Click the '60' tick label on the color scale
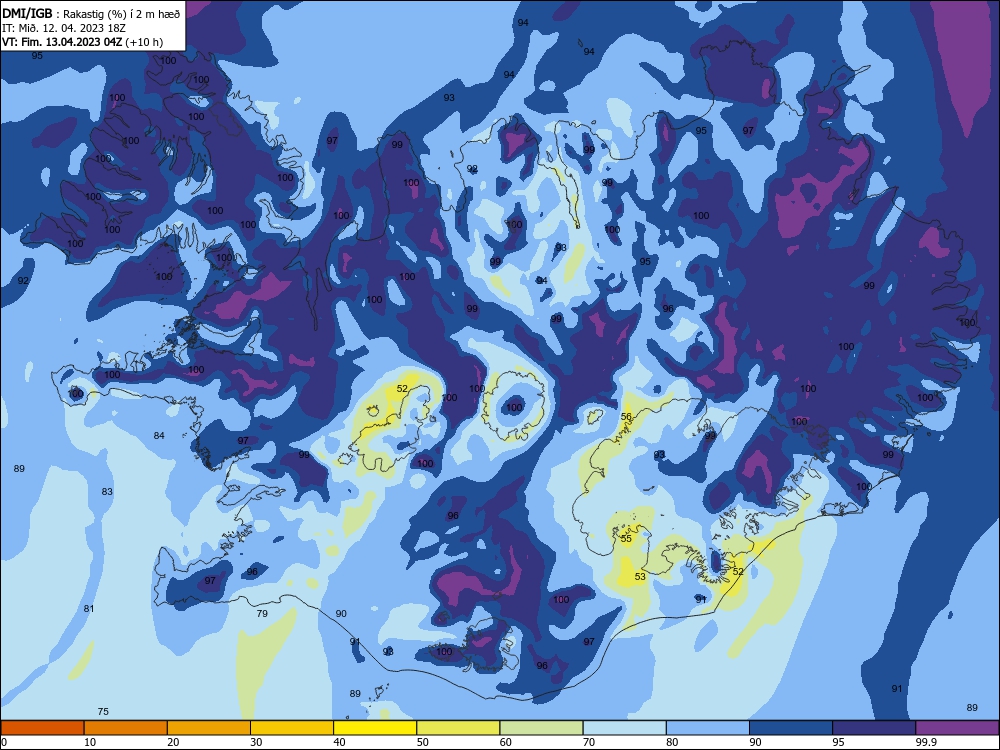This screenshot has width=1000, height=750. click(506, 742)
